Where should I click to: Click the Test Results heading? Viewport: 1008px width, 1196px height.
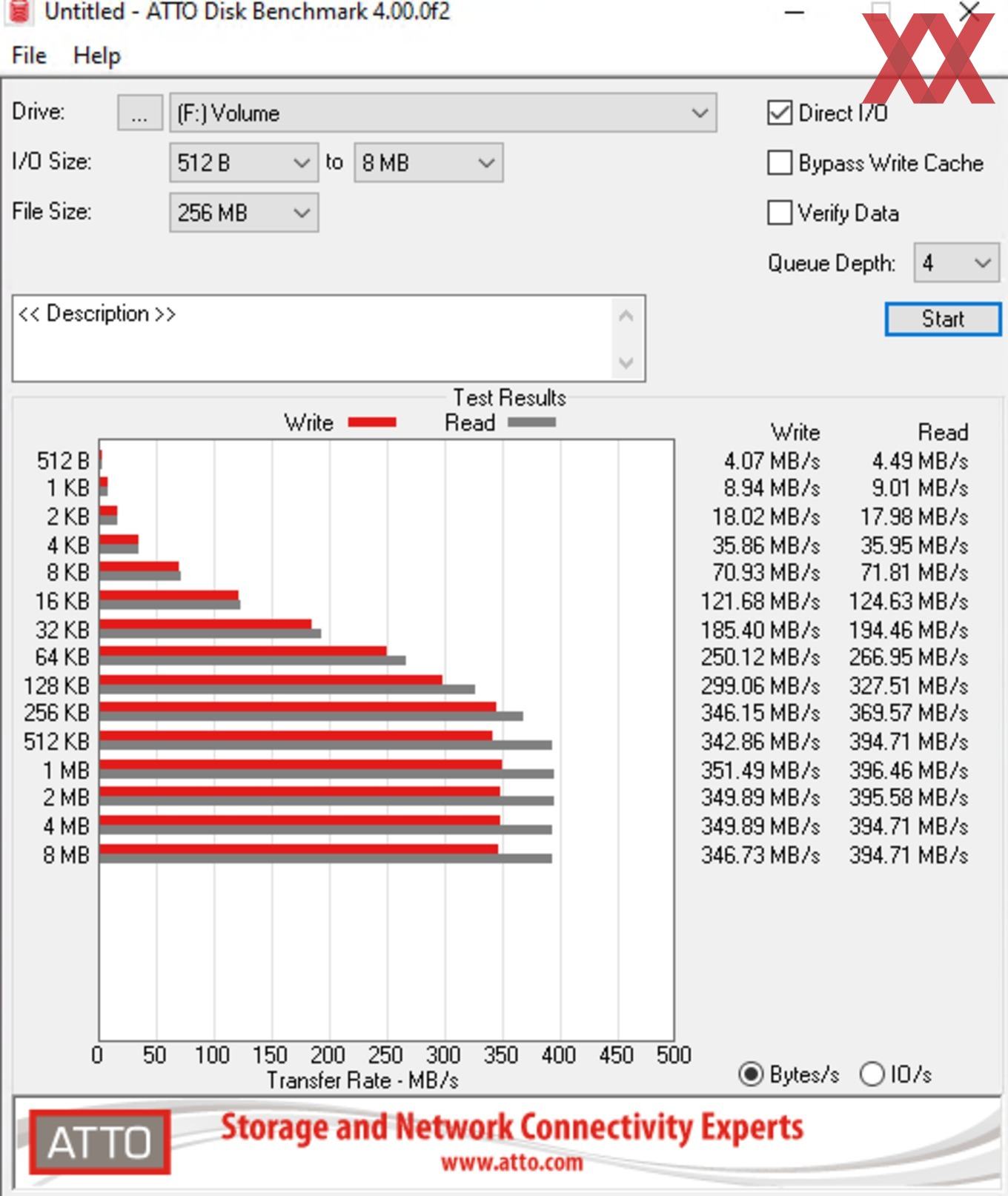[509, 398]
